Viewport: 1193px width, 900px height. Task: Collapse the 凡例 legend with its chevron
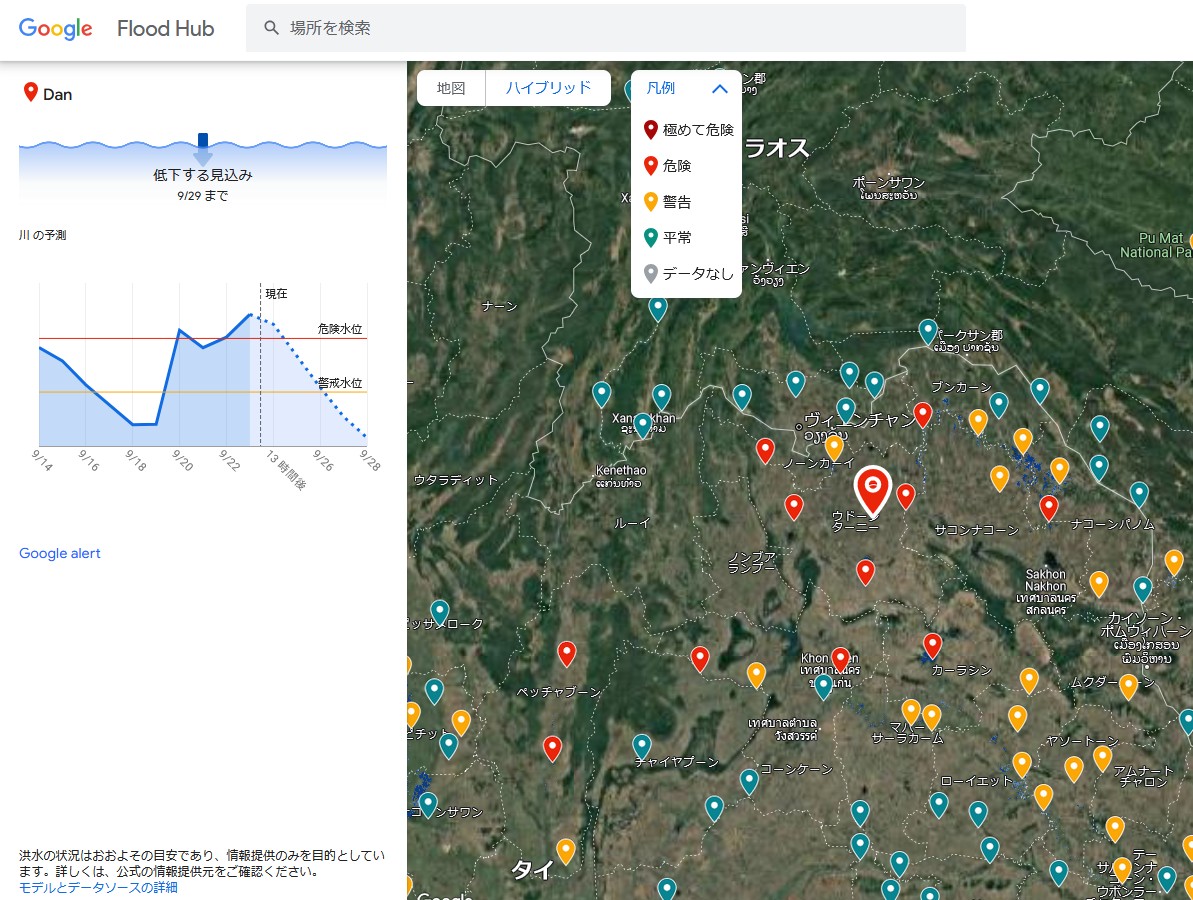[719, 89]
